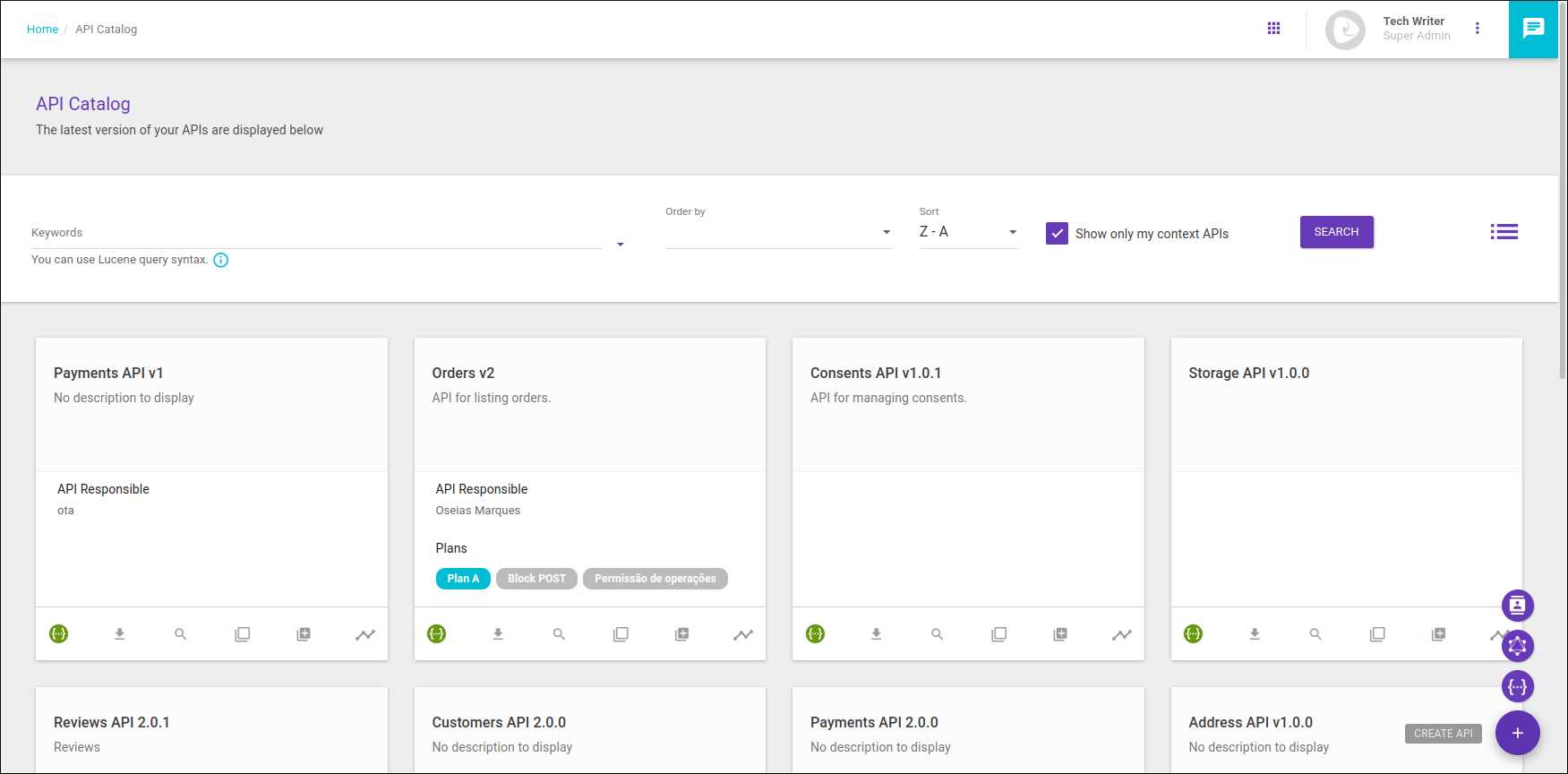This screenshot has height=774, width=1568.
Task: Click the clone icon on Payments API v1
Action: point(243,634)
